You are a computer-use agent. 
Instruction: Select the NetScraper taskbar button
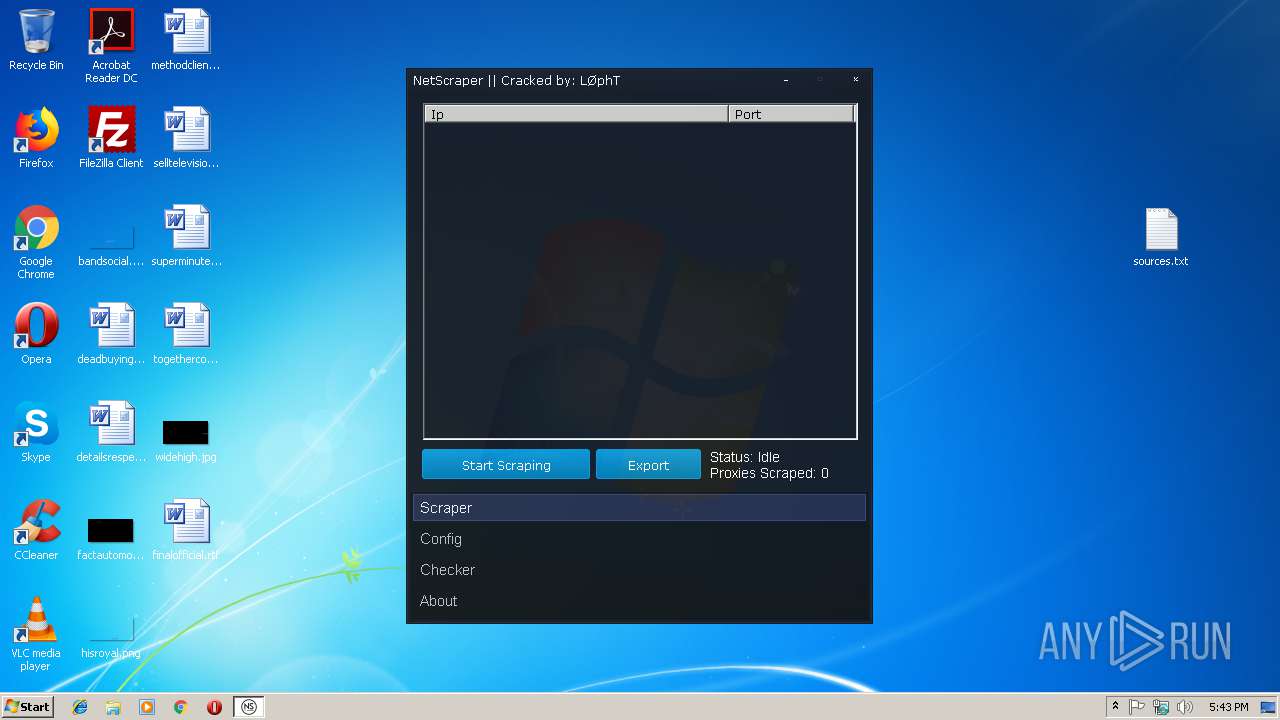point(249,707)
